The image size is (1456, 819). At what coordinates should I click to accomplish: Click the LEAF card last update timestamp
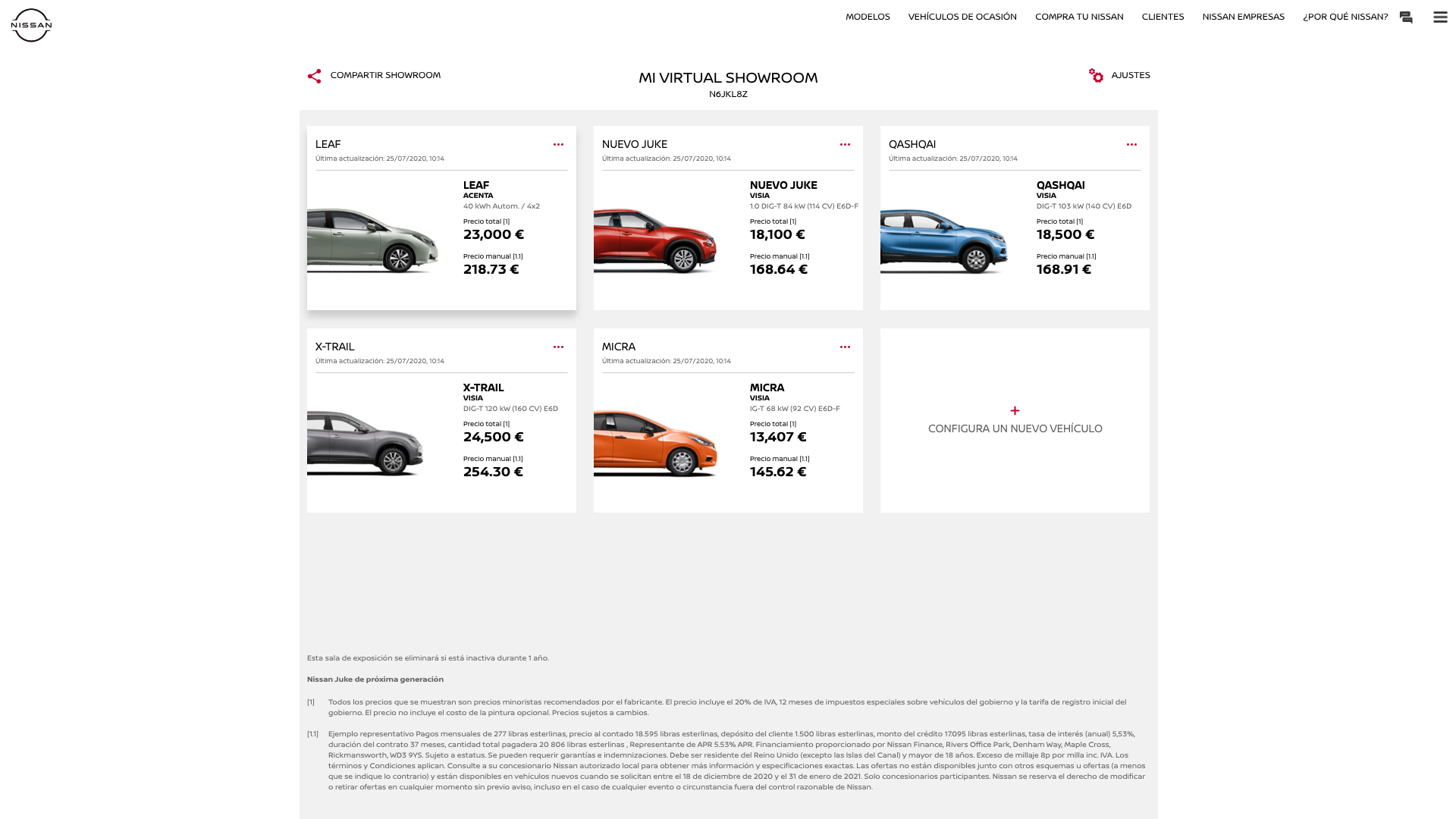[380, 159]
